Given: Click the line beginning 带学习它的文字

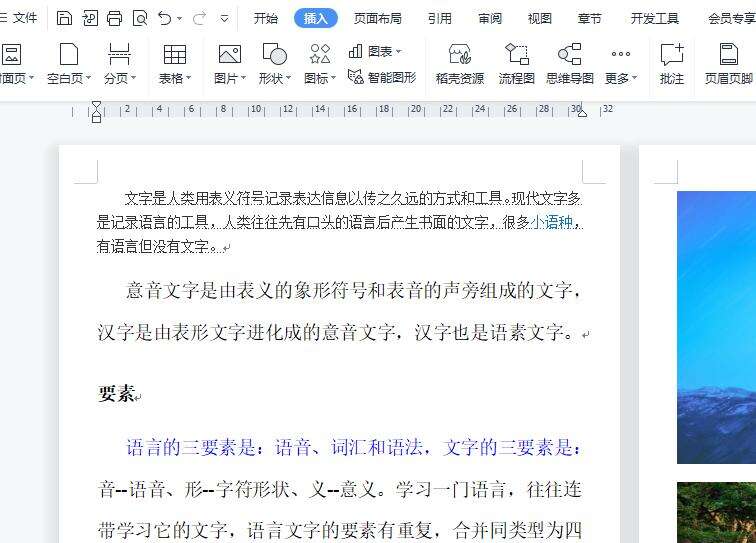Looking at the screenshot, I should pos(340,531).
